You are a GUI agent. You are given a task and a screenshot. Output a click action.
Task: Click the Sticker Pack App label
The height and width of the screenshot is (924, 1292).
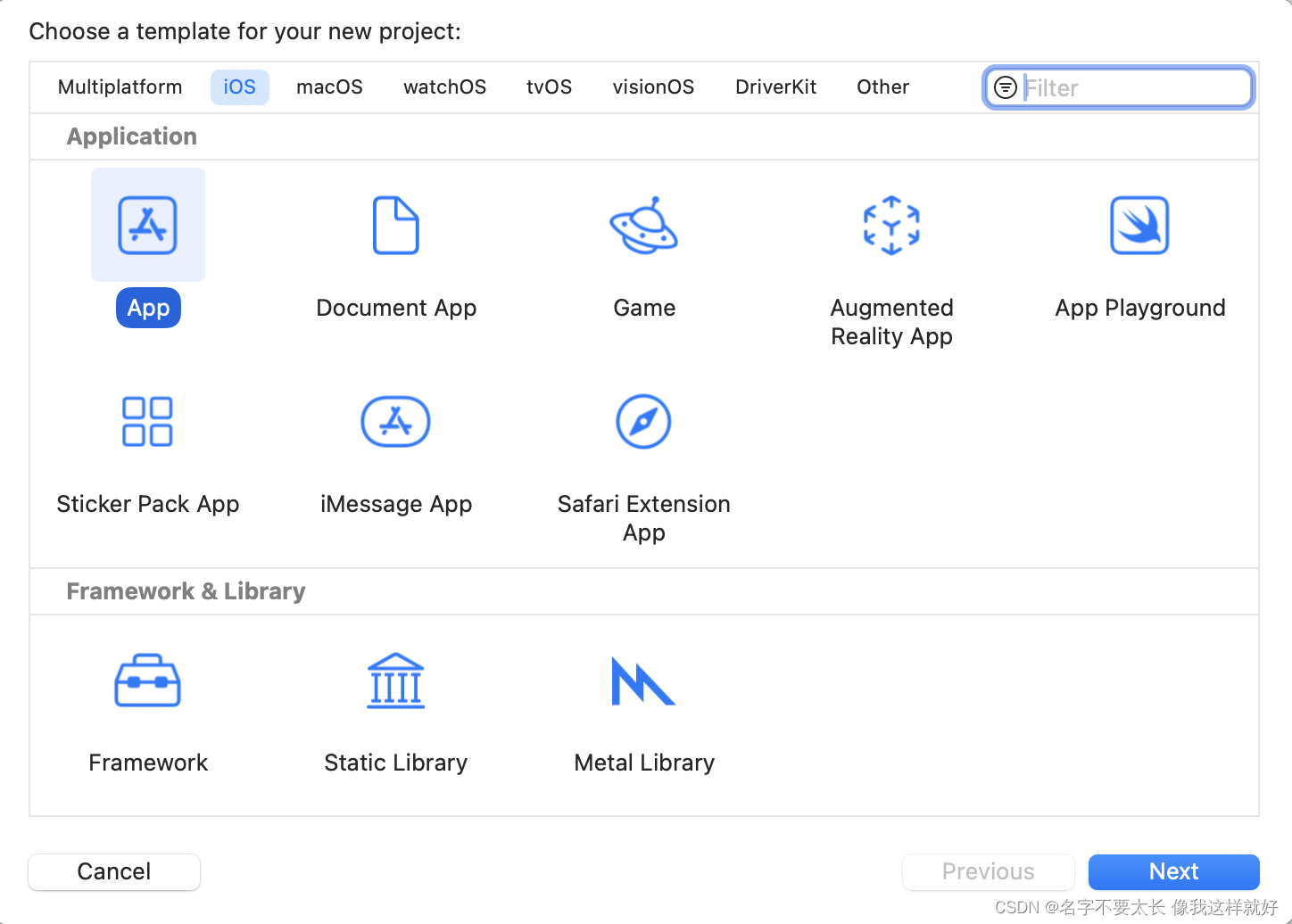pos(148,504)
